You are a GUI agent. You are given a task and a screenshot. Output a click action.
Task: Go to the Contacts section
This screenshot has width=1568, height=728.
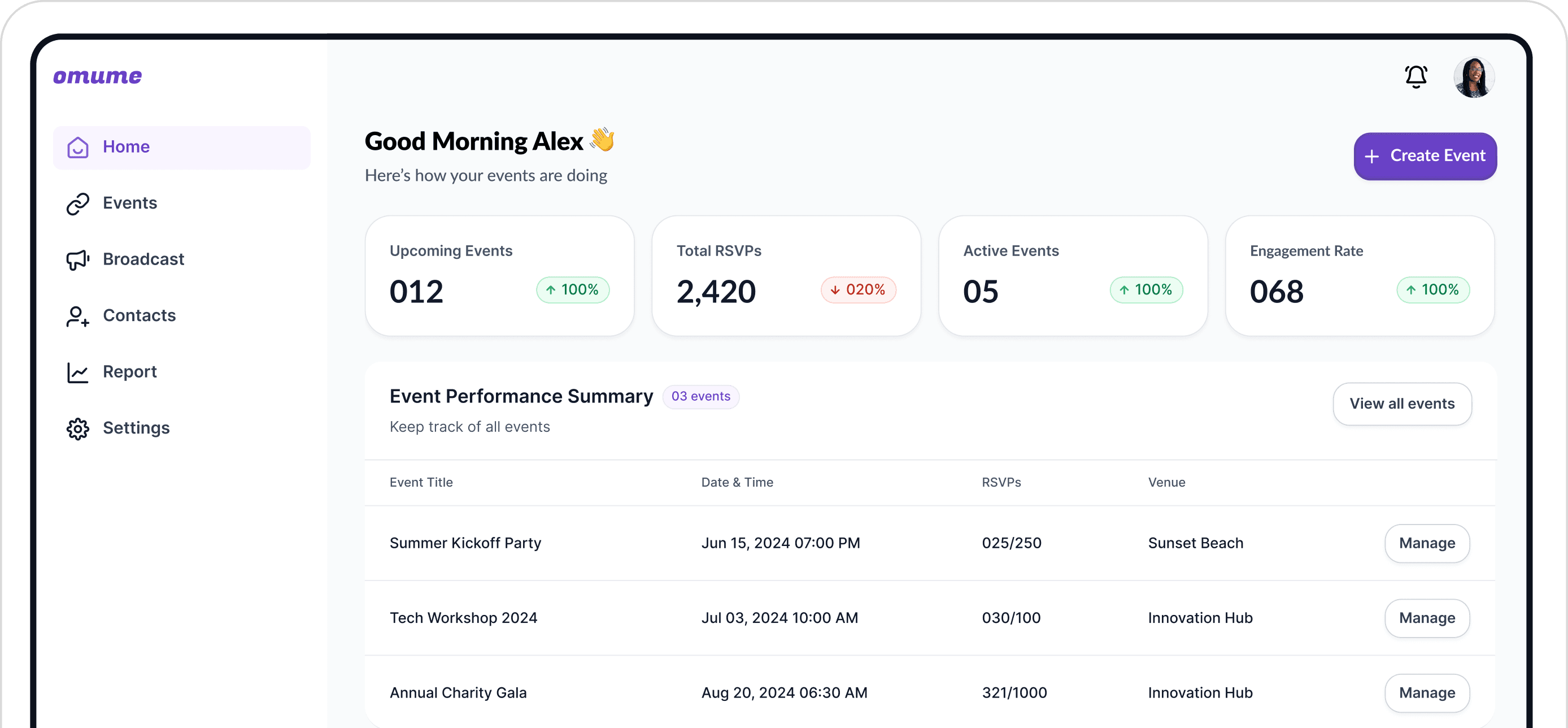click(x=140, y=315)
